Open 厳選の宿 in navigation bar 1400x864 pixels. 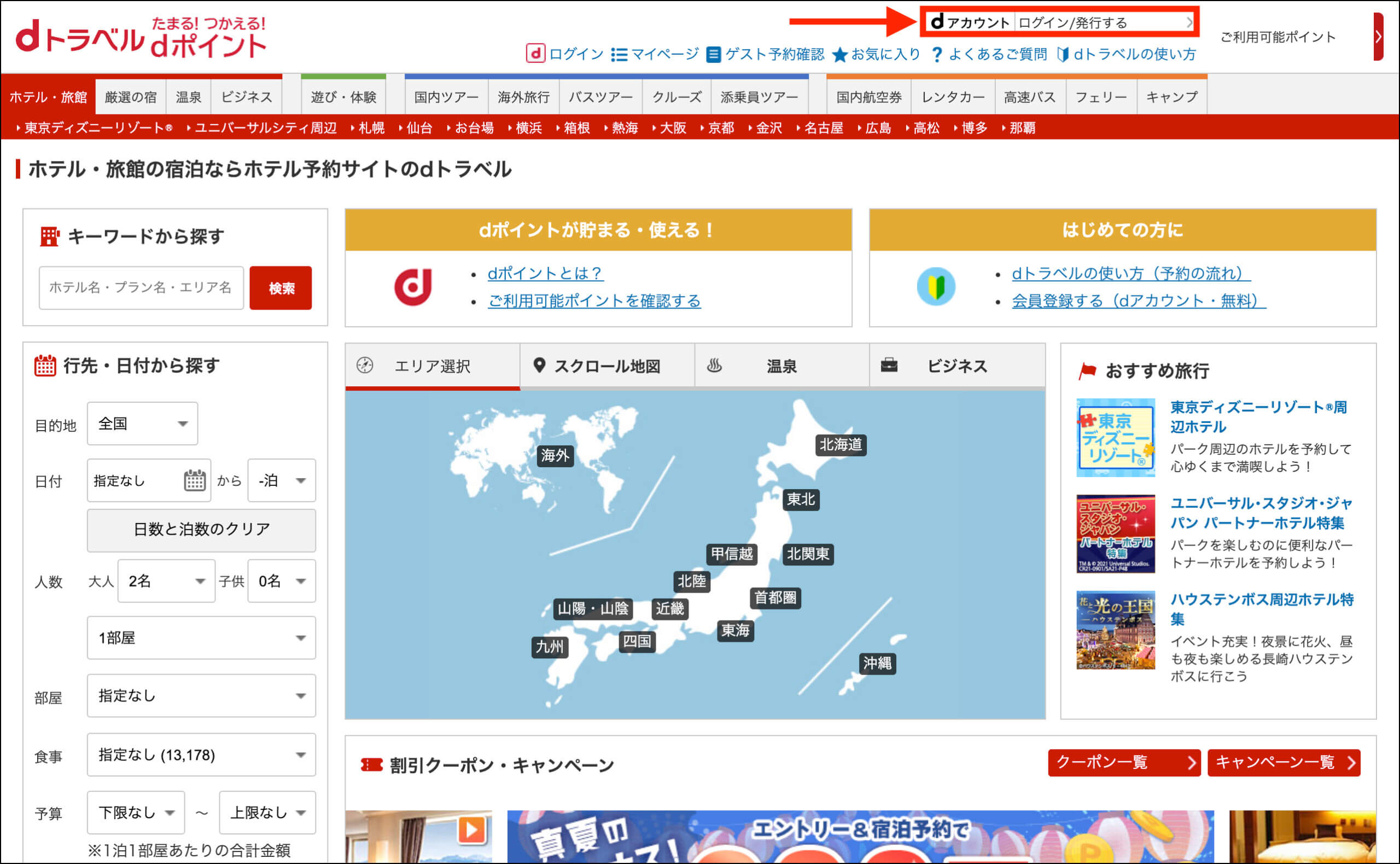[x=131, y=96]
